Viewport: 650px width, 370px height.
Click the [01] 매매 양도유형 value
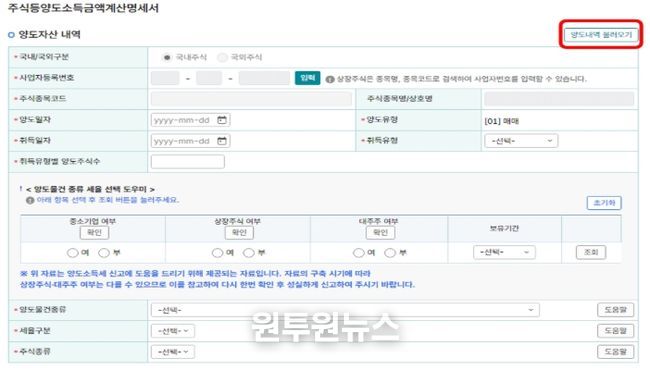(x=502, y=121)
